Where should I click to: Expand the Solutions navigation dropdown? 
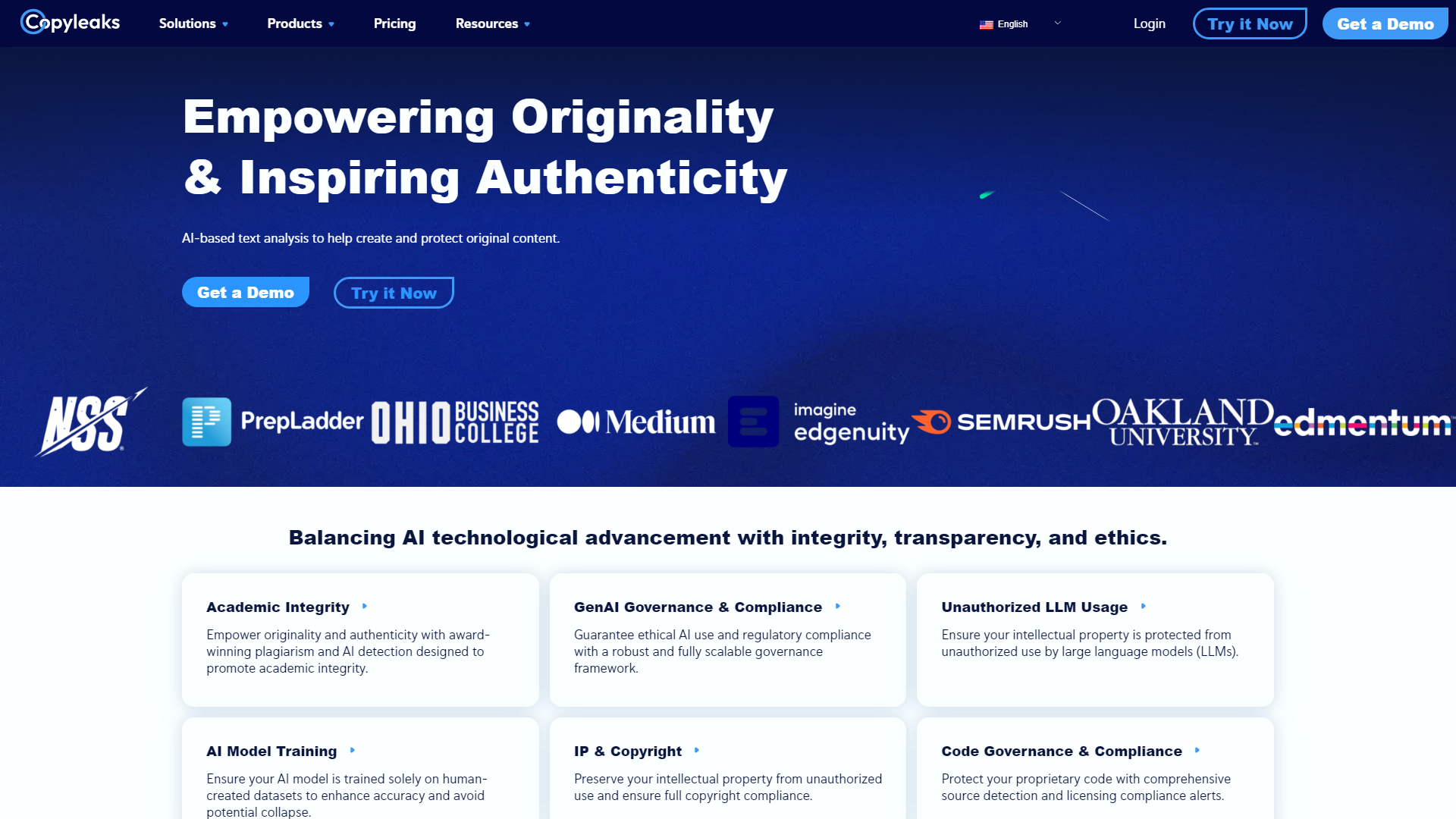click(x=195, y=24)
